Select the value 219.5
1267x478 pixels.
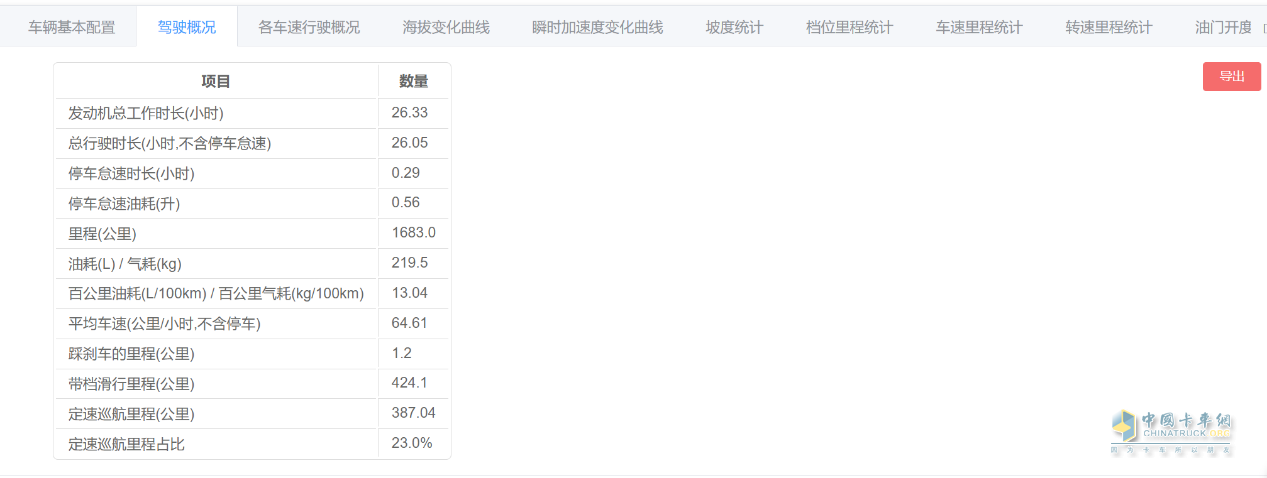point(410,262)
